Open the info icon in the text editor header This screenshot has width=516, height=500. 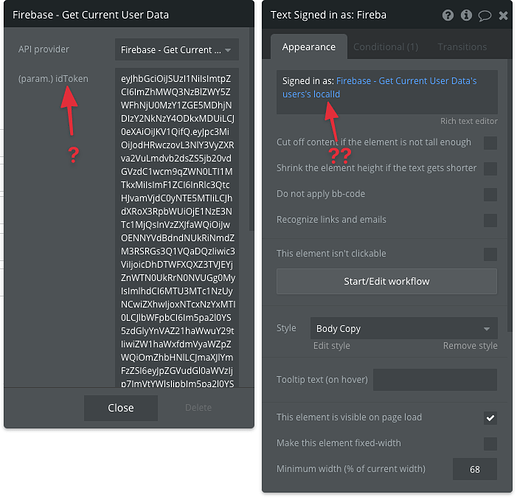(x=466, y=15)
